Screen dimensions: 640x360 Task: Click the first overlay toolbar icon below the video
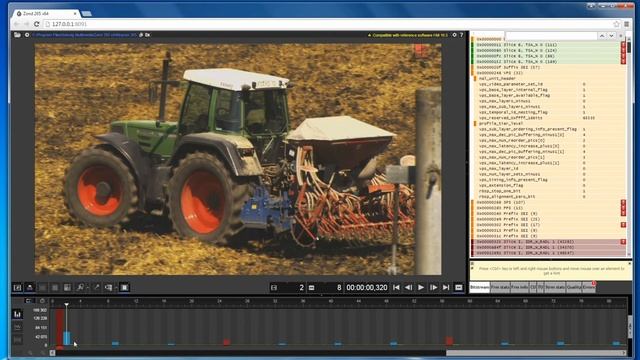pos(17,288)
